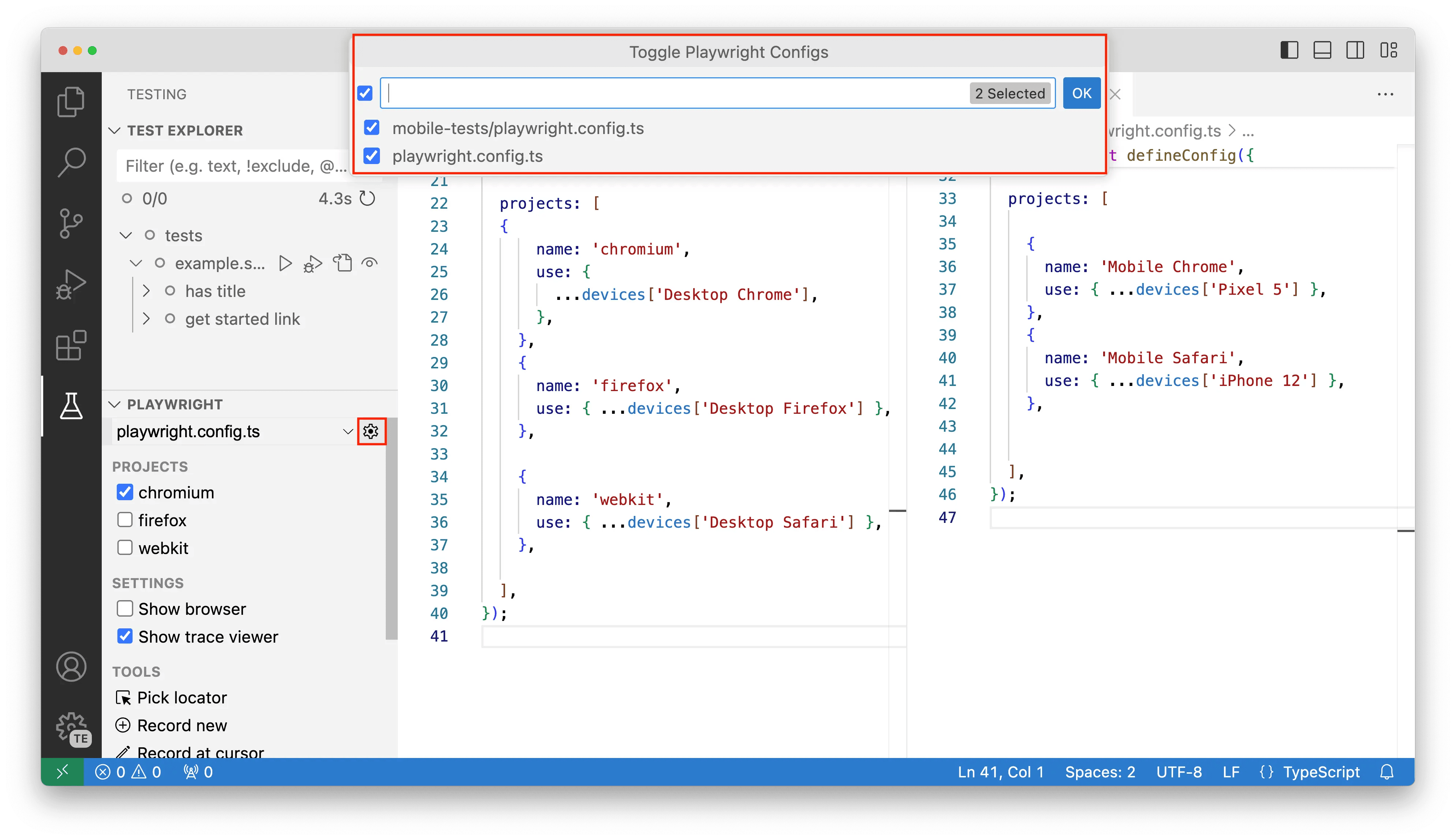Expand the has title test item
The width and height of the screenshot is (1456, 840).
click(x=146, y=291)
